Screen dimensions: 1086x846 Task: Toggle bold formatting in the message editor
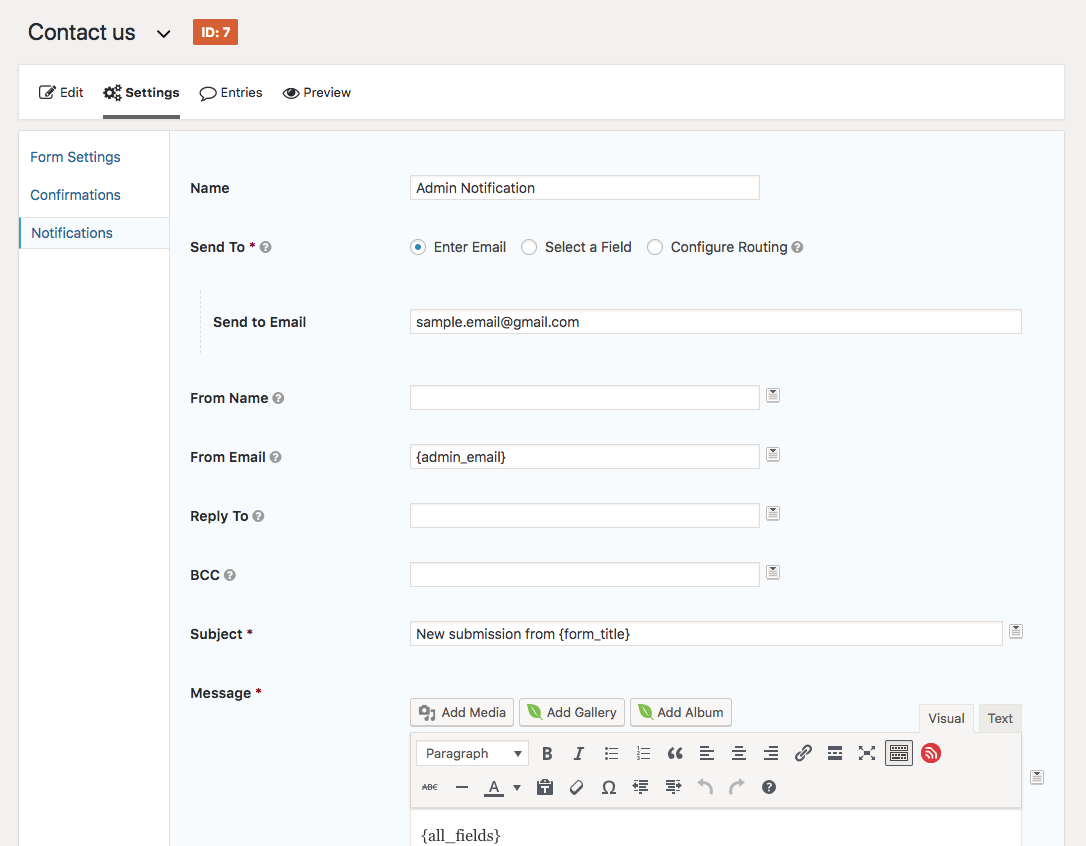click(547, 754)
